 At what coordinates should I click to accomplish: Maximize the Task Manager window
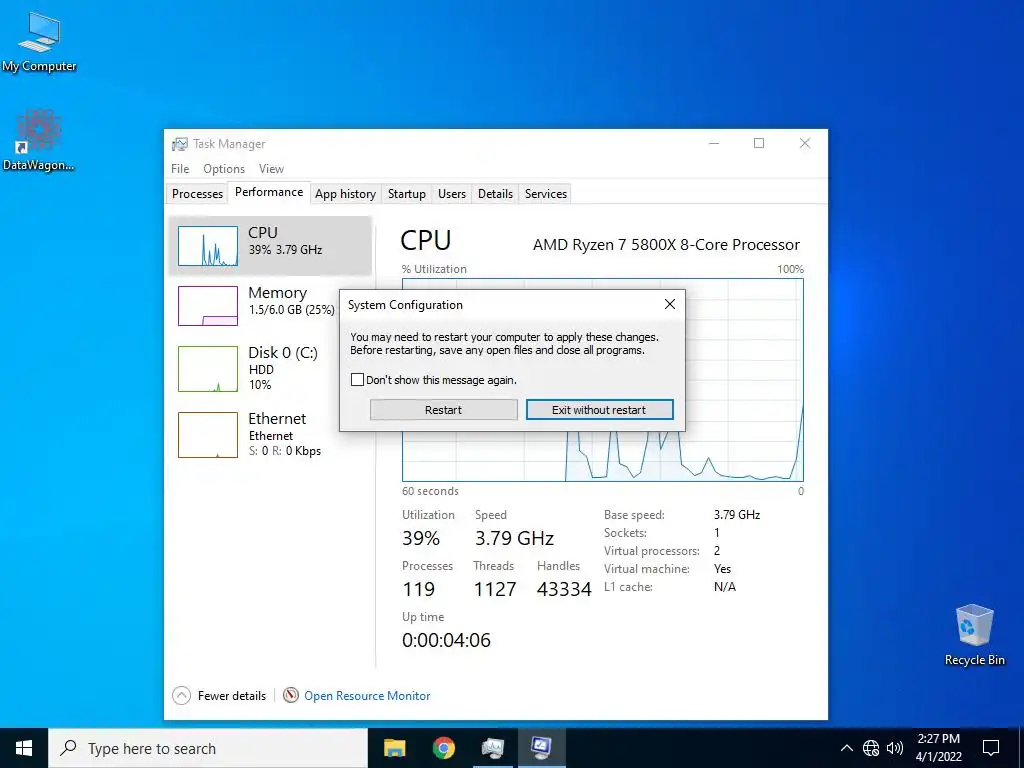pyautogui.click(x=759, y=143)
